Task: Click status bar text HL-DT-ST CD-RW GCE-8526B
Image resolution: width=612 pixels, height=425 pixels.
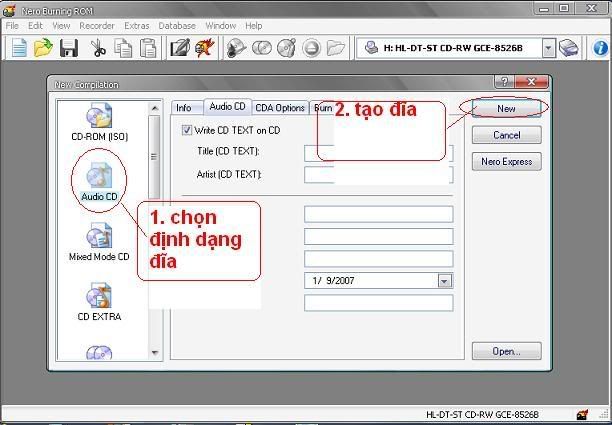Action: [482, 414]
